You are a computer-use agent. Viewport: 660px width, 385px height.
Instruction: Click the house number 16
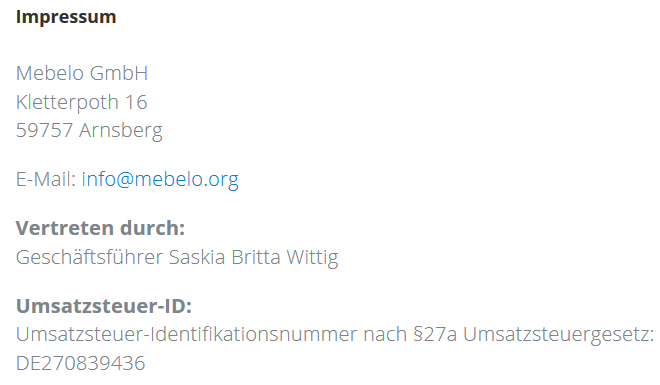click(136, 103)
